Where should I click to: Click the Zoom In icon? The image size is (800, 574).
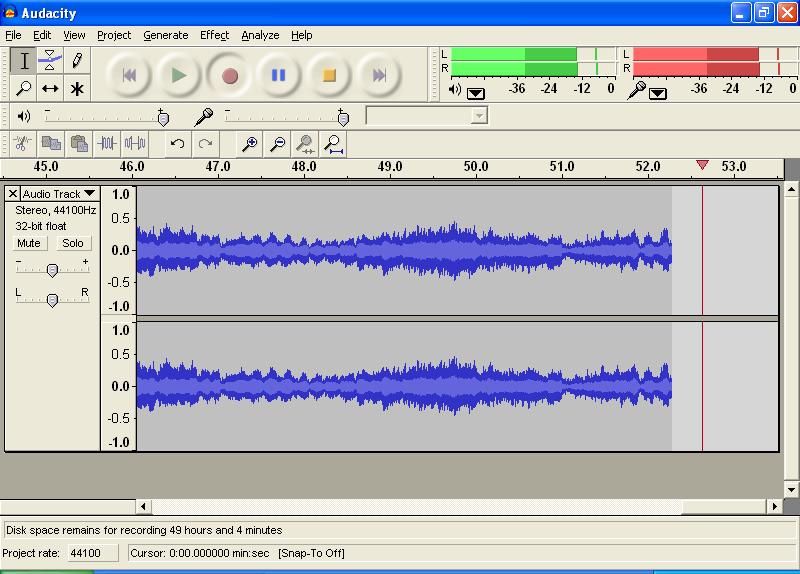[x=249, y=143]
